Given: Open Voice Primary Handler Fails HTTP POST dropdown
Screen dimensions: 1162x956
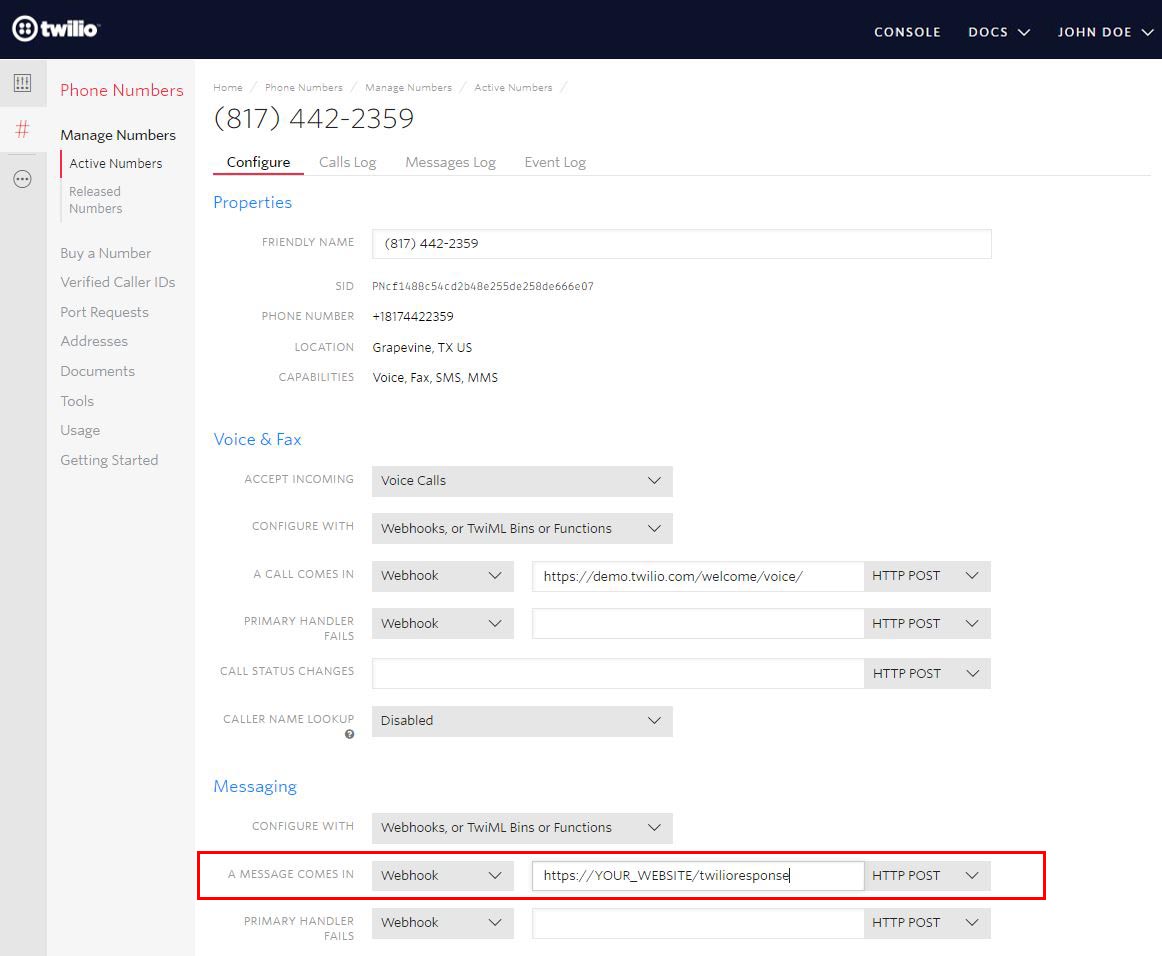Looking at the screenshot, I should (927, 624).
